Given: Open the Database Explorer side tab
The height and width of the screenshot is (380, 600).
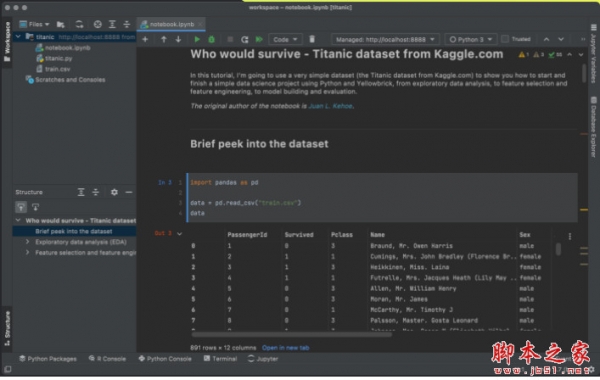Looking at the screenshot, I should (593, 128).
